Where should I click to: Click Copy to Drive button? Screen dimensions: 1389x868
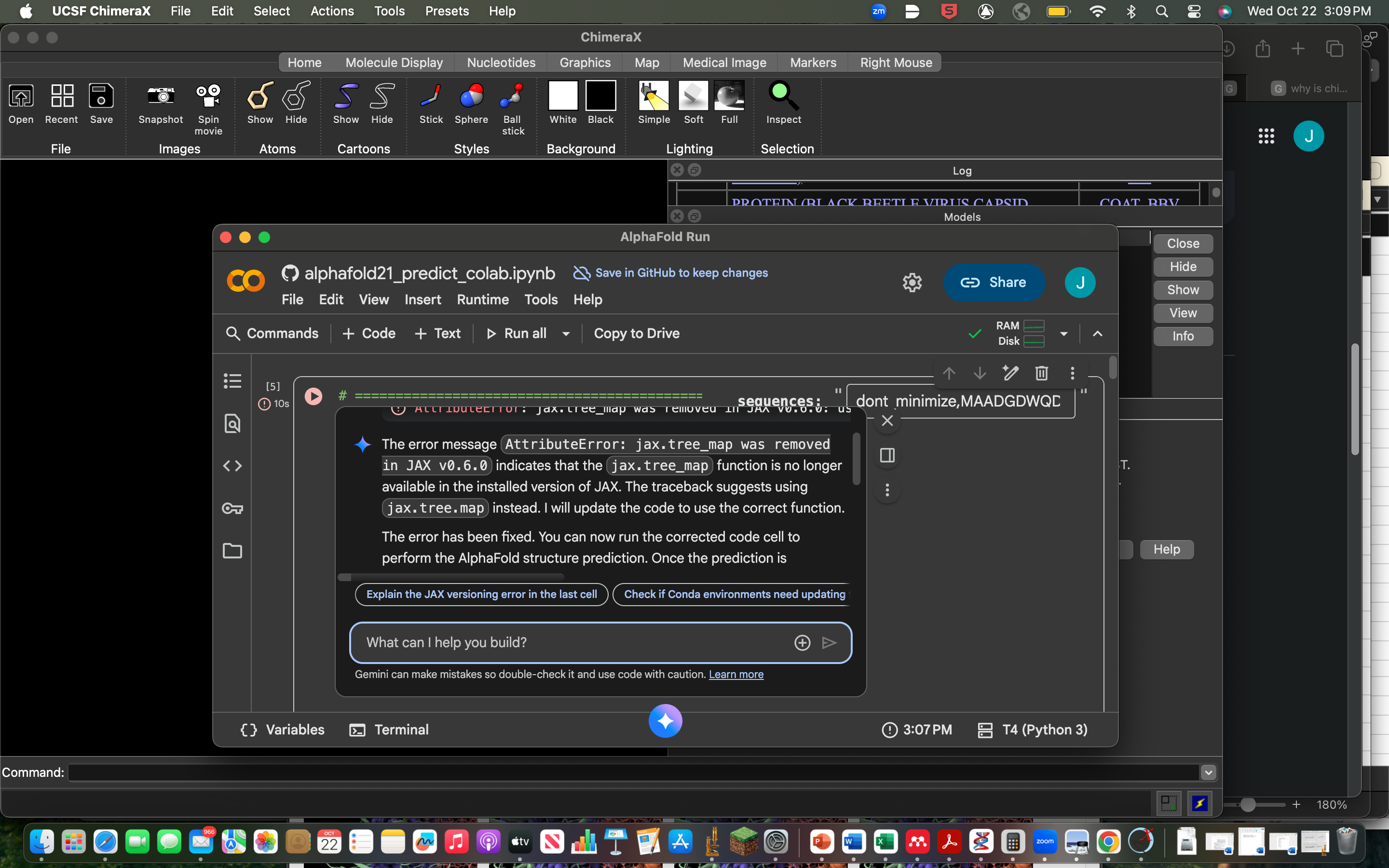coord(637,334)
